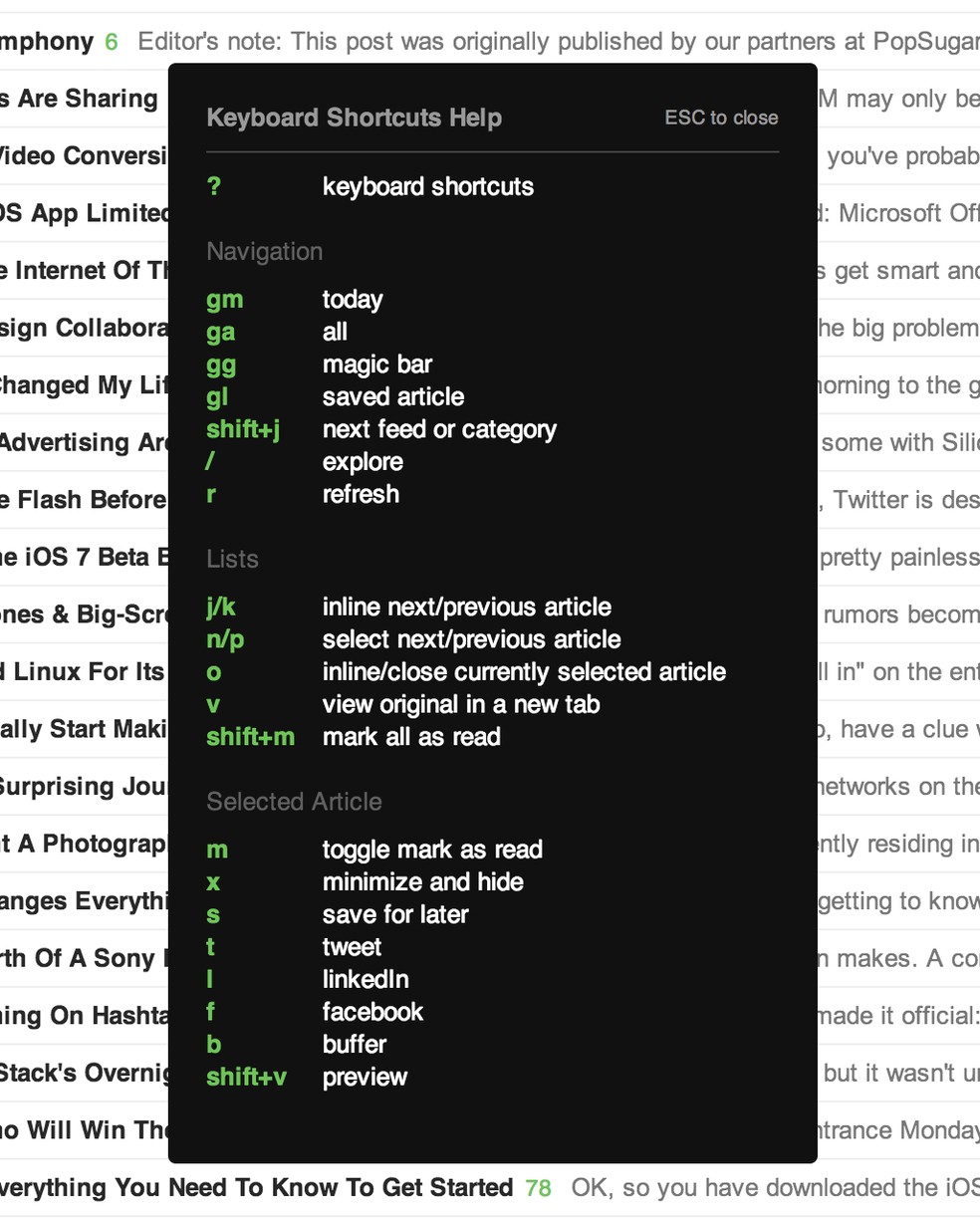Click the "saved article" navigation entry
Screen dimensions: 980x1219
tap(392, 396)
